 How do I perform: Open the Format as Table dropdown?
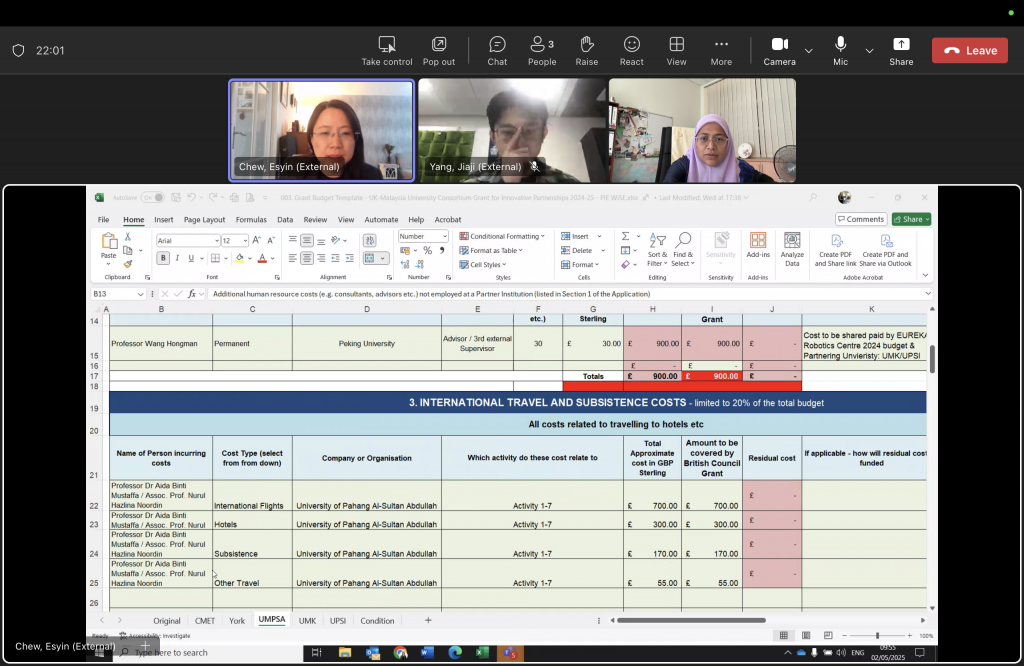point(491,250)
